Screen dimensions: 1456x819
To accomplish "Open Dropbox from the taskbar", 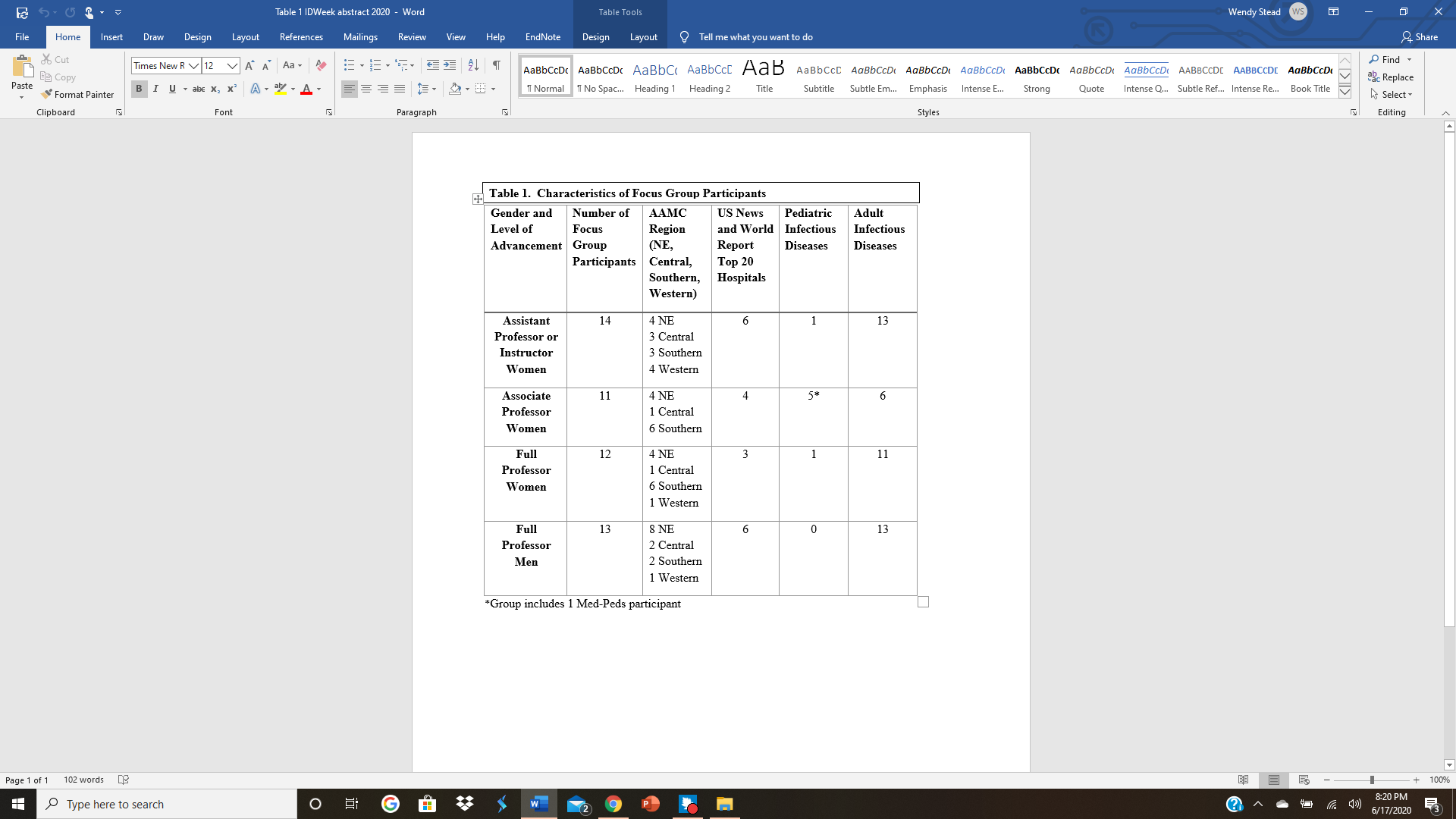I will click(465, 804).
